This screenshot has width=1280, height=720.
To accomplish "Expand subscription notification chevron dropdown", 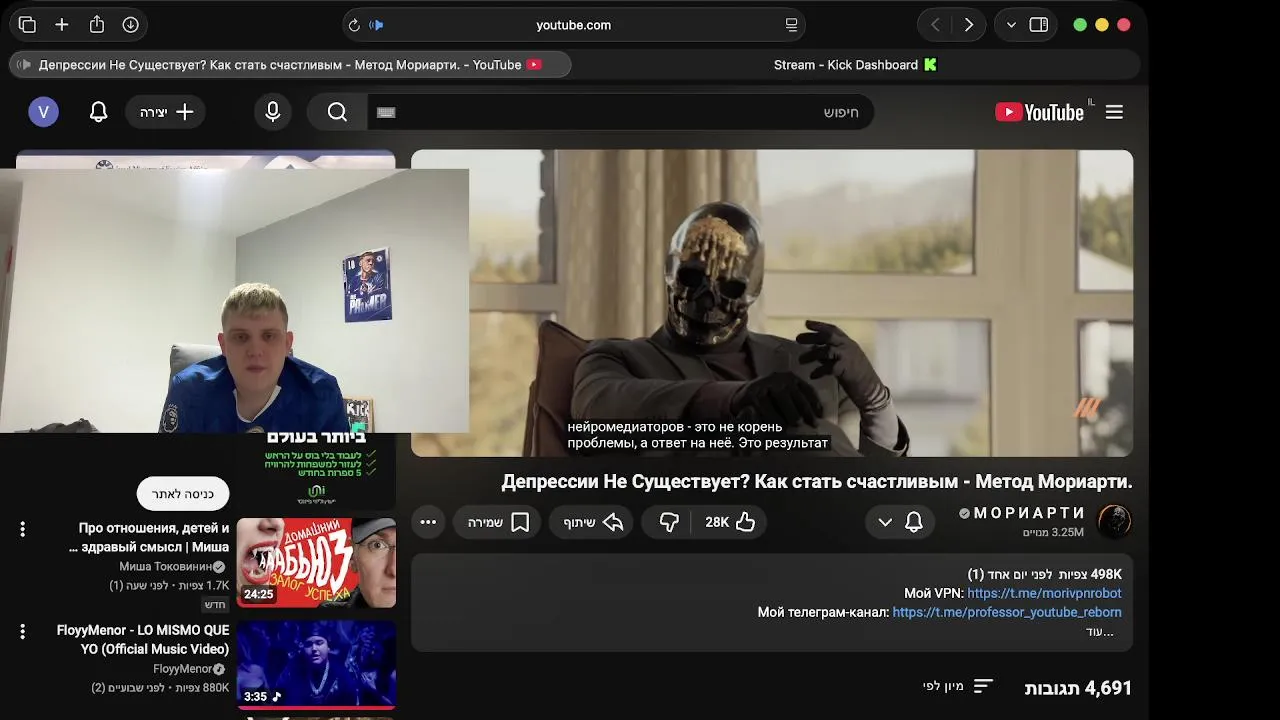I will point(885,522).
